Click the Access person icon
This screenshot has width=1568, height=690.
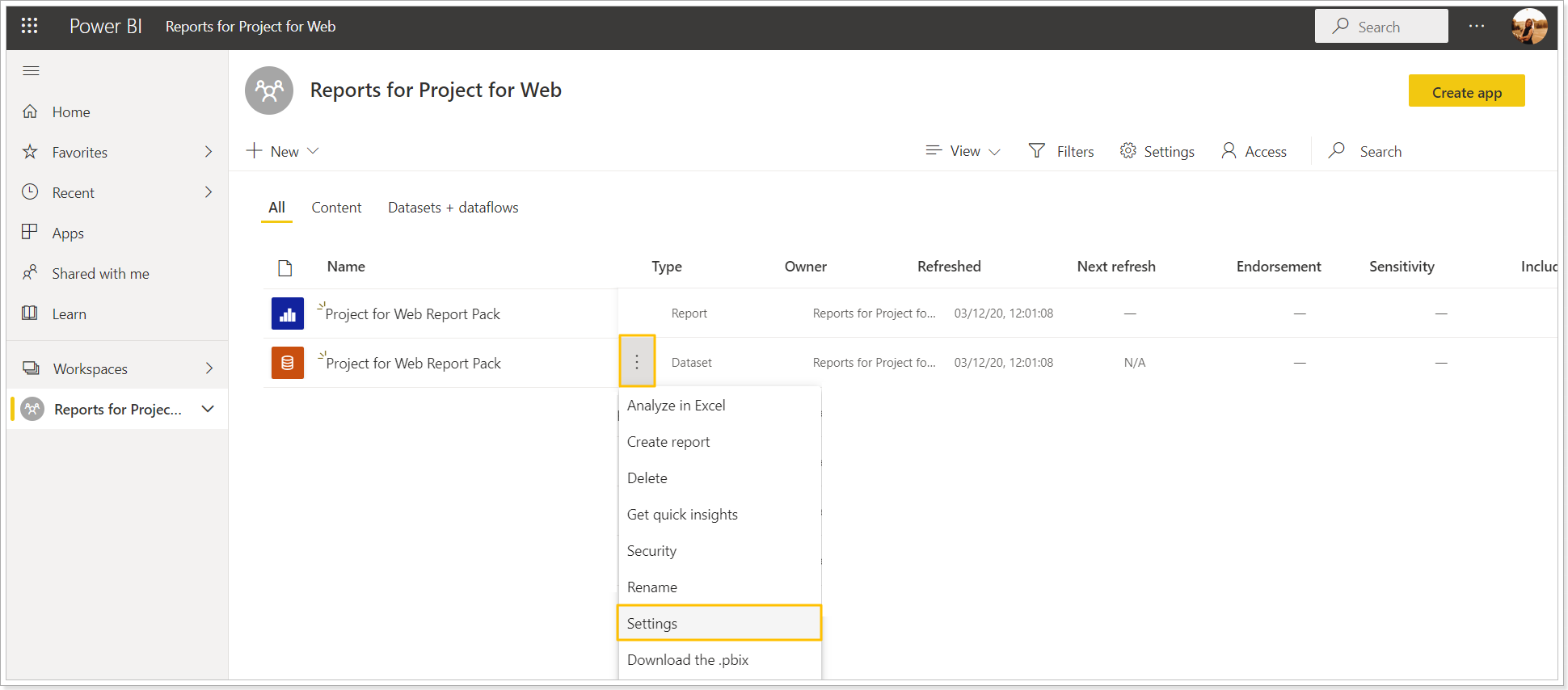click(1229, 150)
